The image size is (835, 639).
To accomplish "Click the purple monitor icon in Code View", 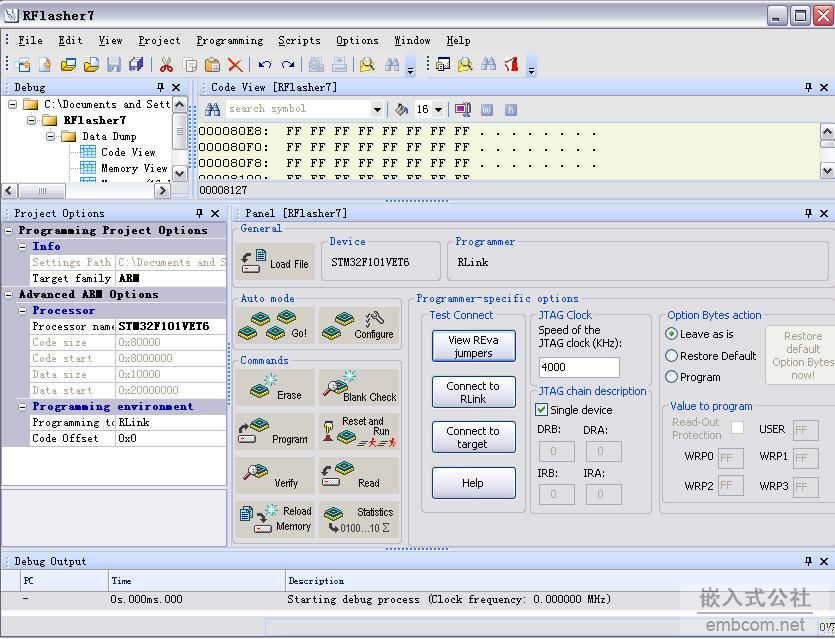I will (462, 110).
